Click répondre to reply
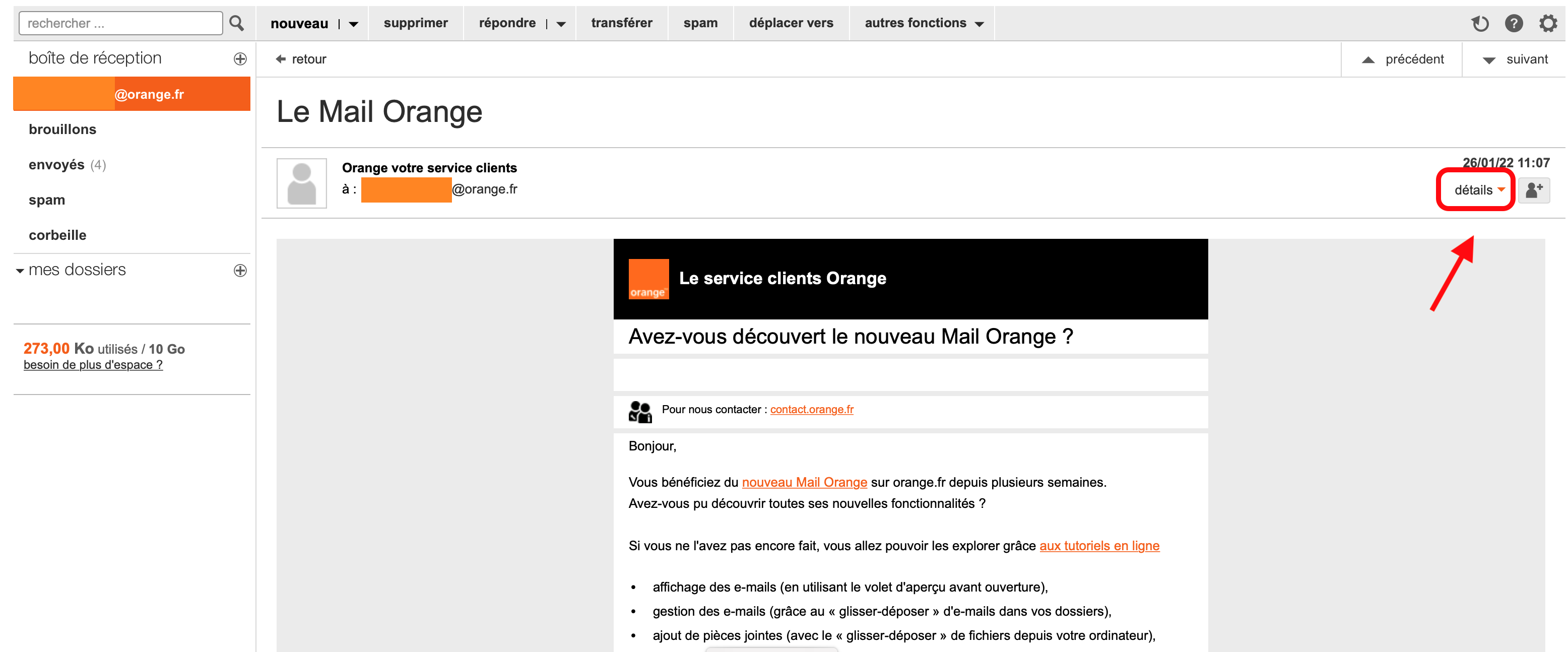Image resolution: width=1568 pixels, height=652 pixels. point(507,23)
